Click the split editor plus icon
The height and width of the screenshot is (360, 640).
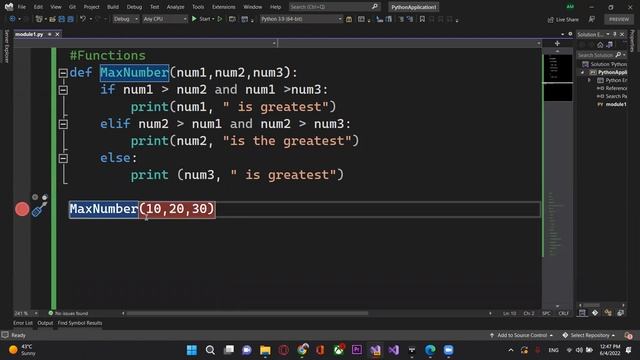[x=557, y=43]
